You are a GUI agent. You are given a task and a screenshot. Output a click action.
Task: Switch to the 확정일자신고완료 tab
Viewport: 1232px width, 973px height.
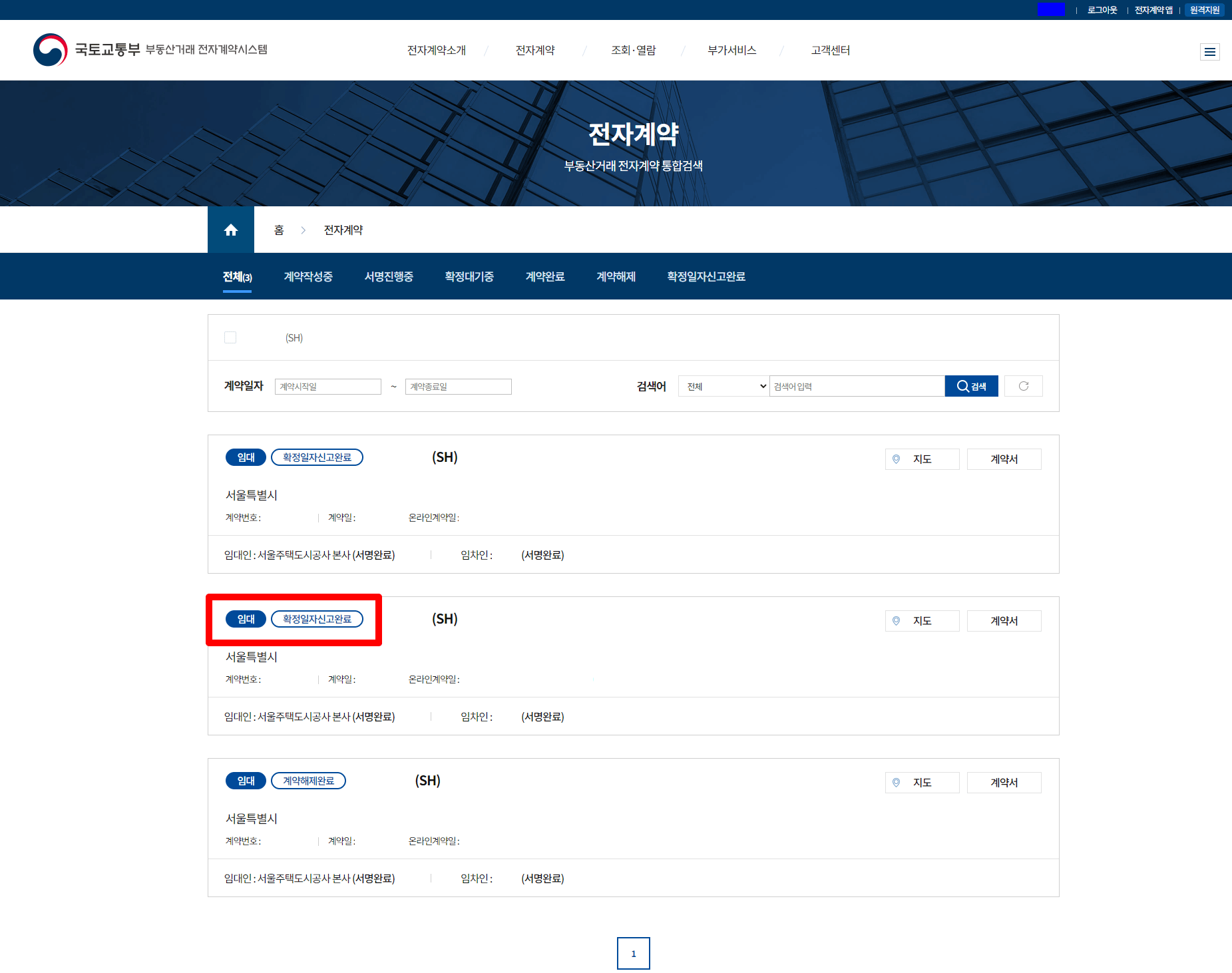click(x=706, y=277)
